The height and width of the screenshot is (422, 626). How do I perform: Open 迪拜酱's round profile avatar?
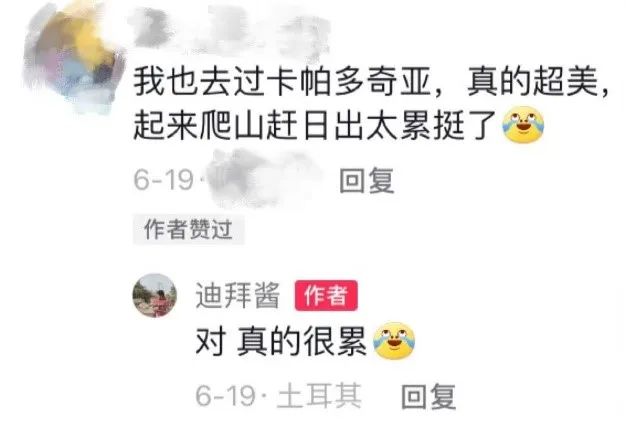tap(155, 295)
